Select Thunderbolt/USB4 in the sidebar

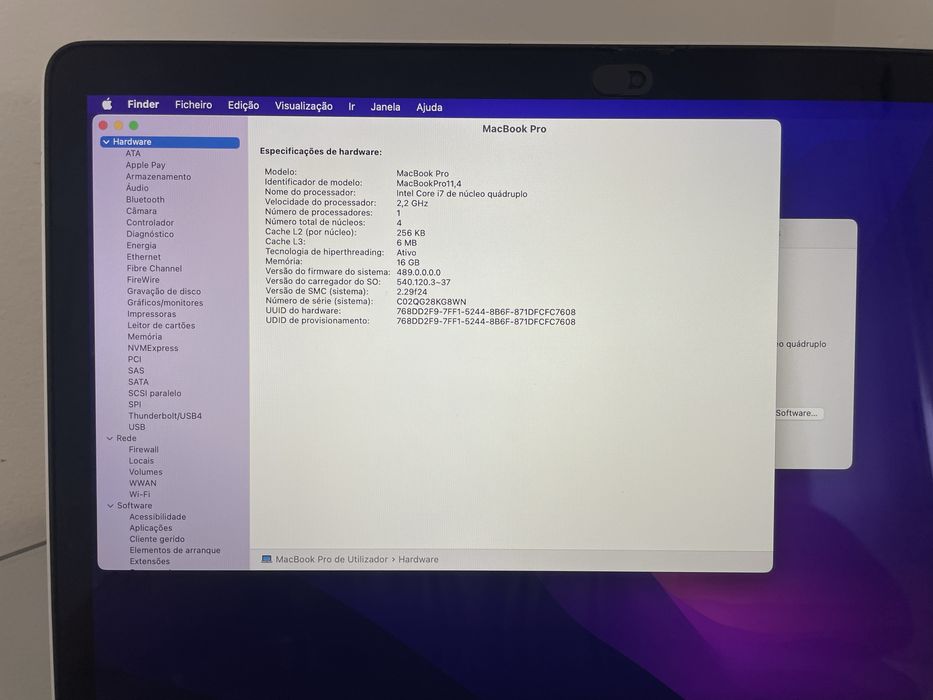165,415
